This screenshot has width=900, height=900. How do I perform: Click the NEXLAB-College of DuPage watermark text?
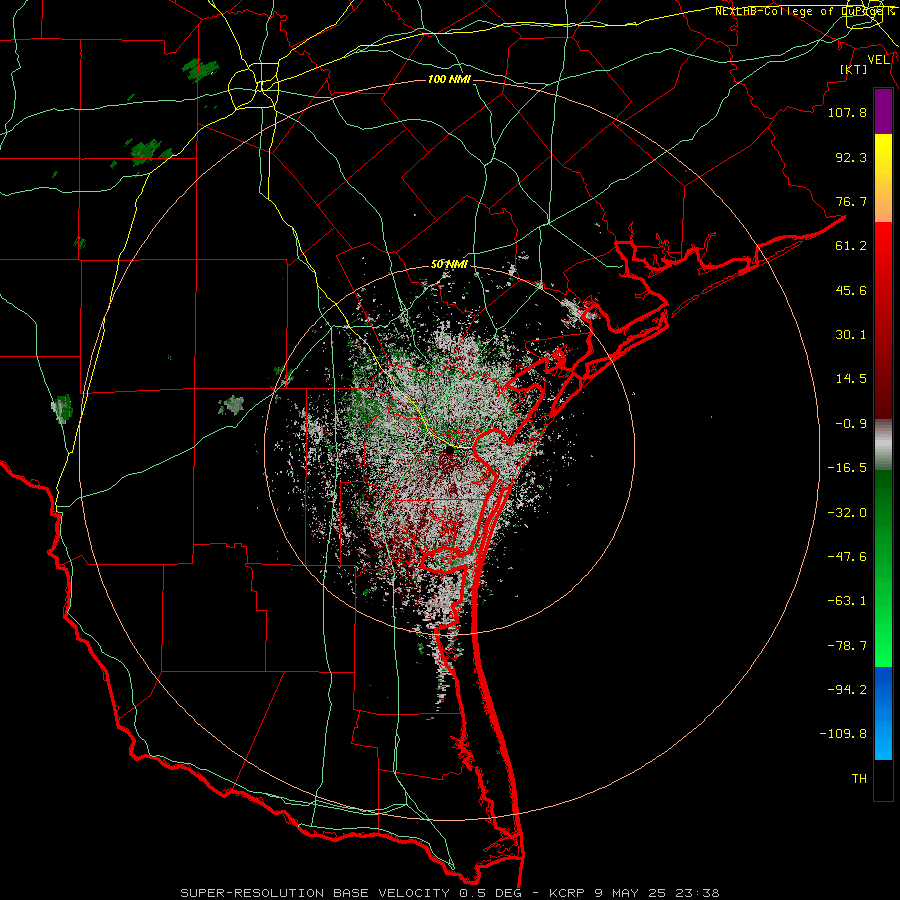tap(804, 11)
